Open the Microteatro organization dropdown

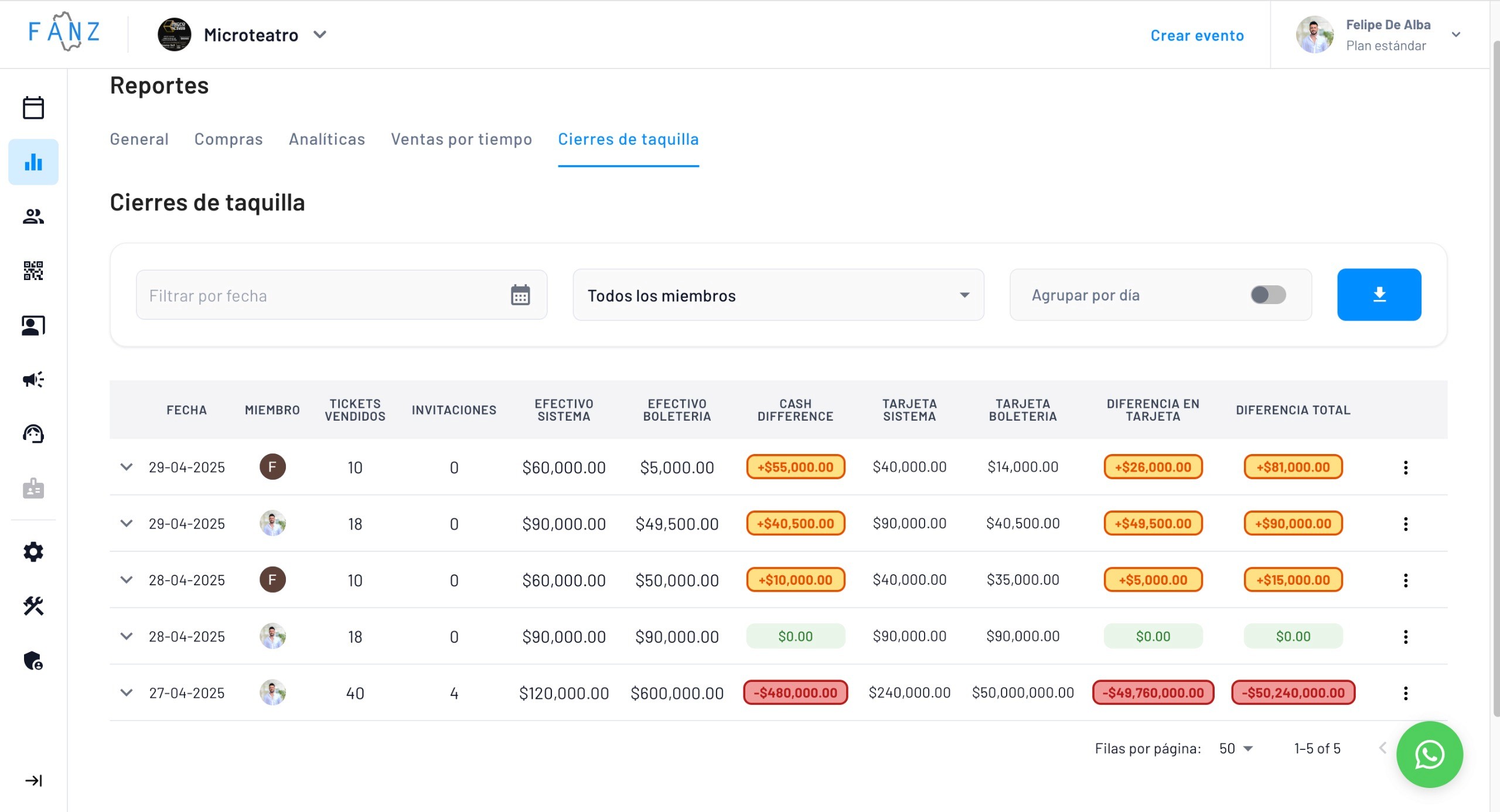pos(320,35)
